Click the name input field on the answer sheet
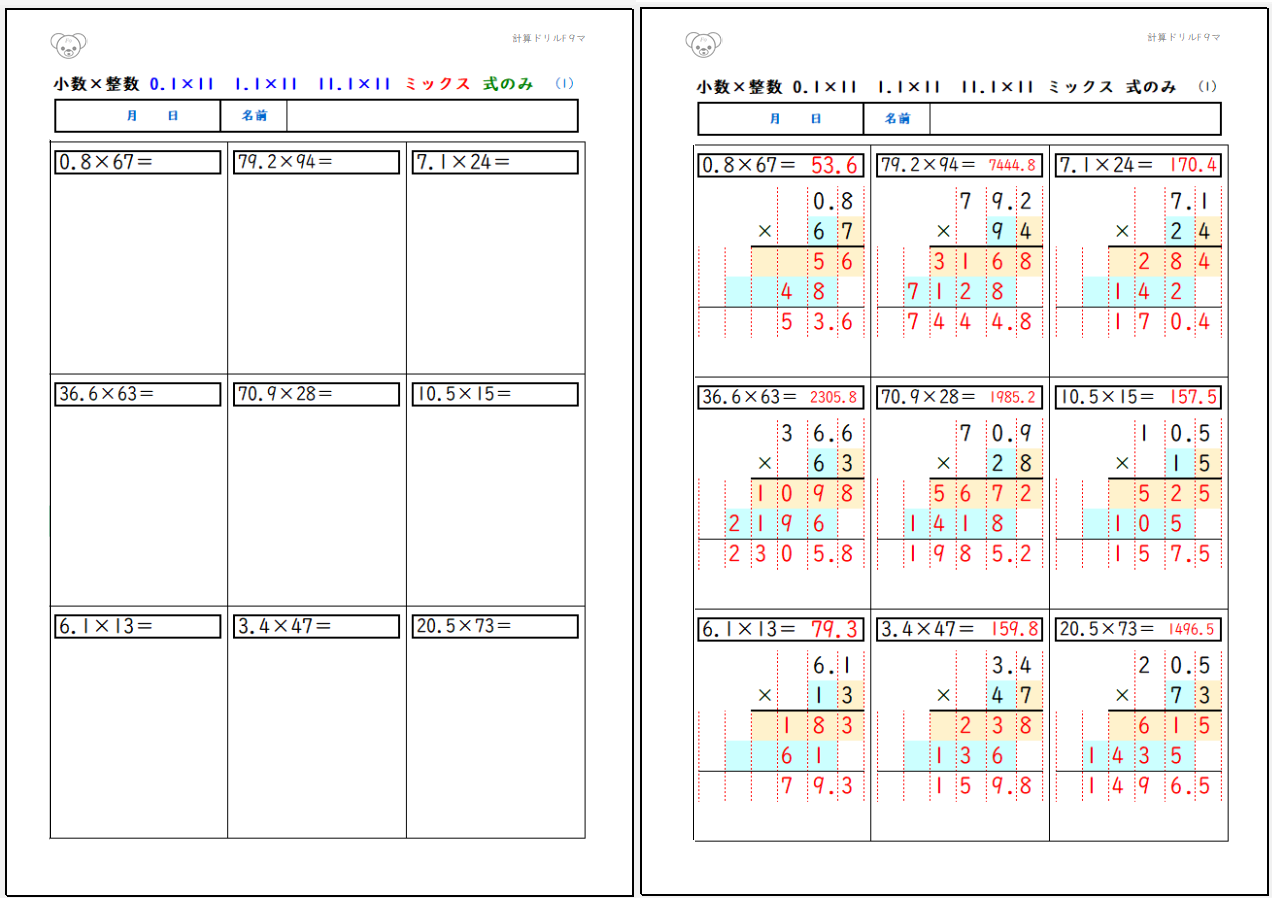Screen dimensions: 1272x898 pos(1074,118)
